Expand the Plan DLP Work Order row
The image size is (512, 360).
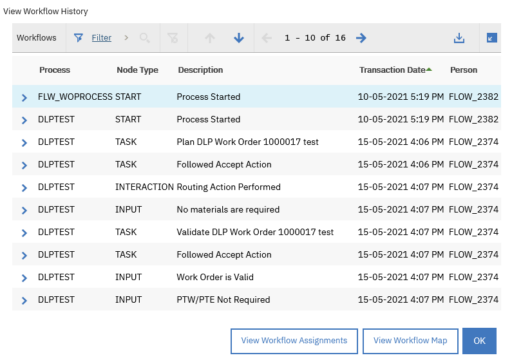pos(24,143)
